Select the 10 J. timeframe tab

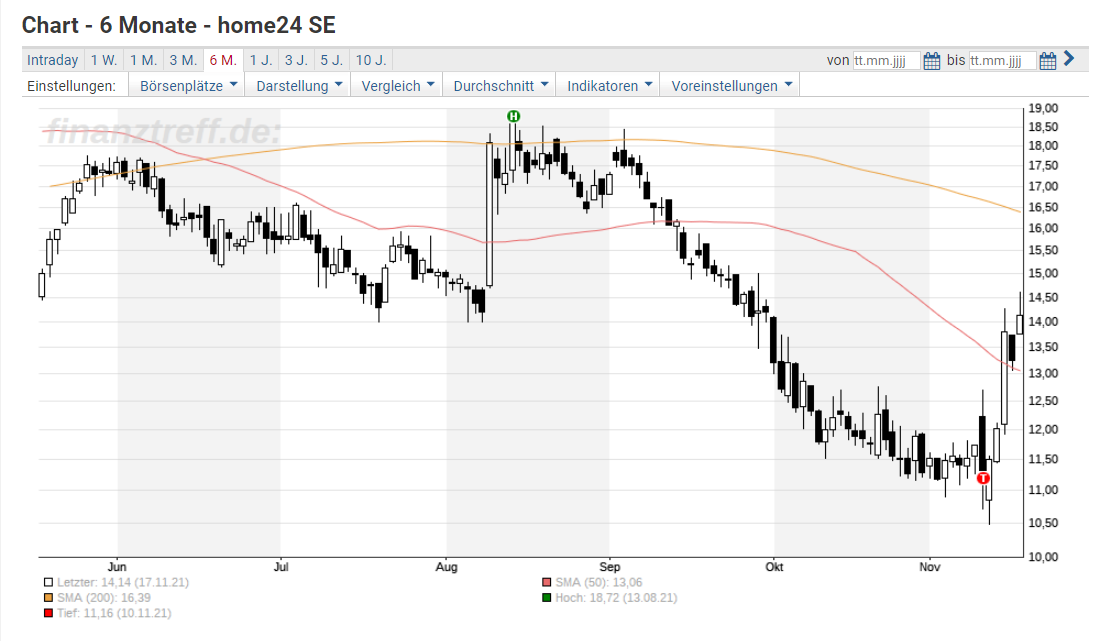click(x=371, y=60)
